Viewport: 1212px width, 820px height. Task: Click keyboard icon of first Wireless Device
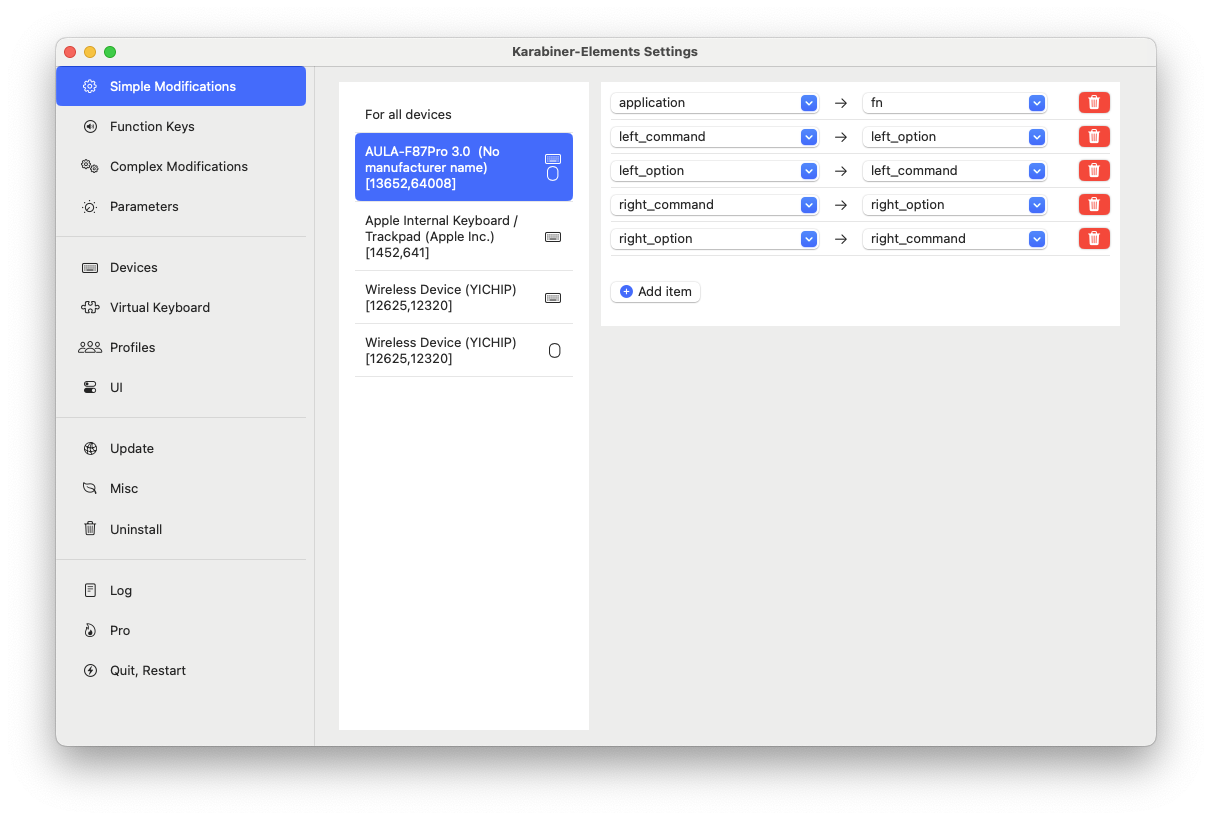(x=553, y=298)
